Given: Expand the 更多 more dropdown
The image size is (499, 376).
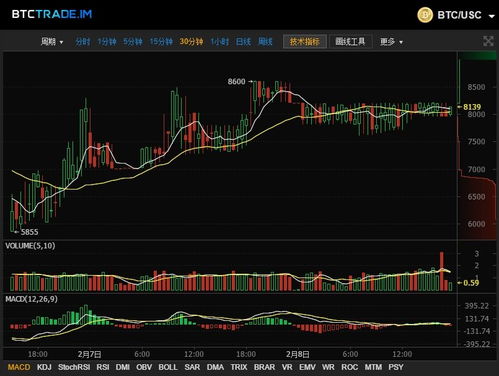Looking at the screenshot, I should 391,42.
